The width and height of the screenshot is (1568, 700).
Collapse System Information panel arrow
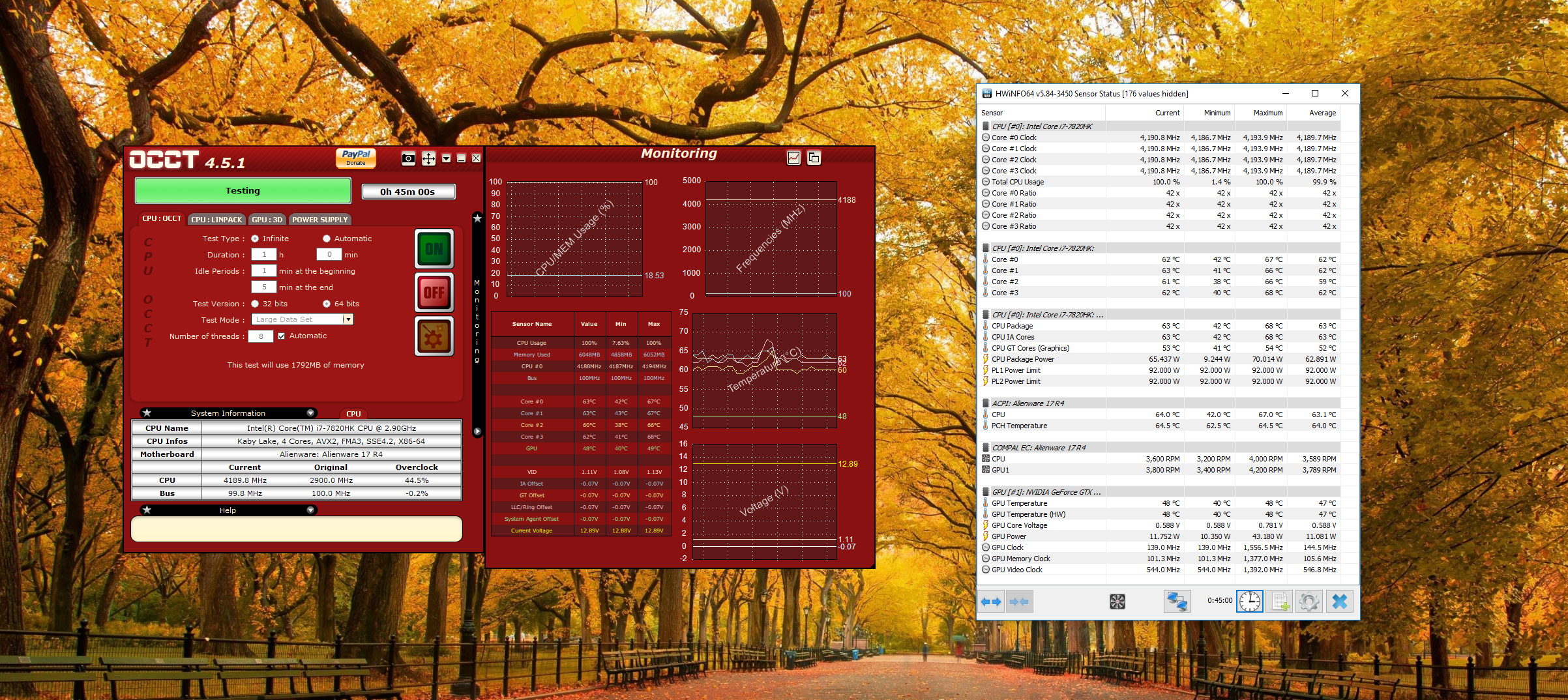pyautogui.click(x=310, y=413)
